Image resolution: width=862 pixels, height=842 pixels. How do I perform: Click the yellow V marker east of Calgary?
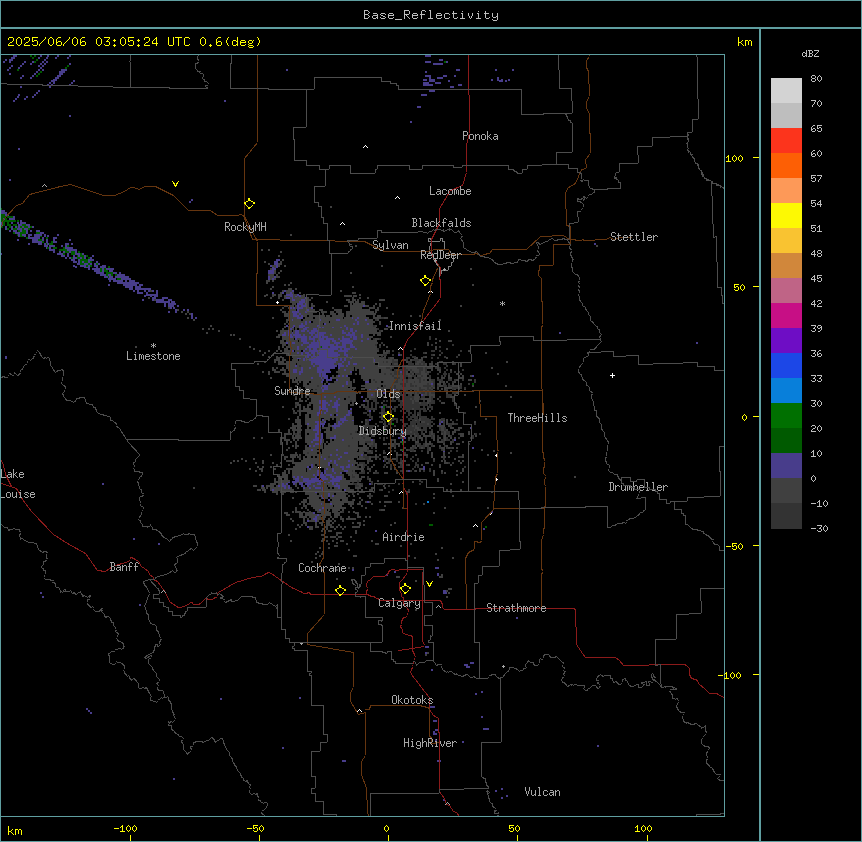429,584
